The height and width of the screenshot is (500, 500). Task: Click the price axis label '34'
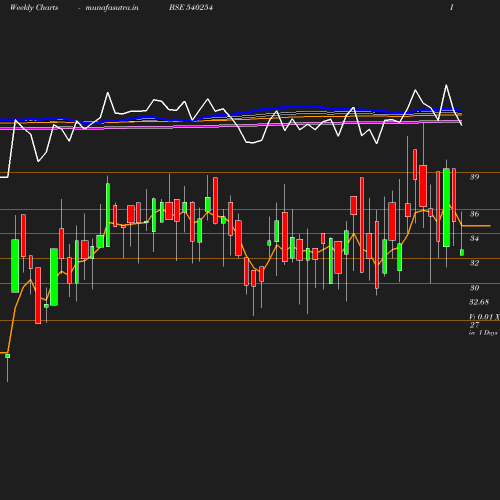[x=474, y=238]
